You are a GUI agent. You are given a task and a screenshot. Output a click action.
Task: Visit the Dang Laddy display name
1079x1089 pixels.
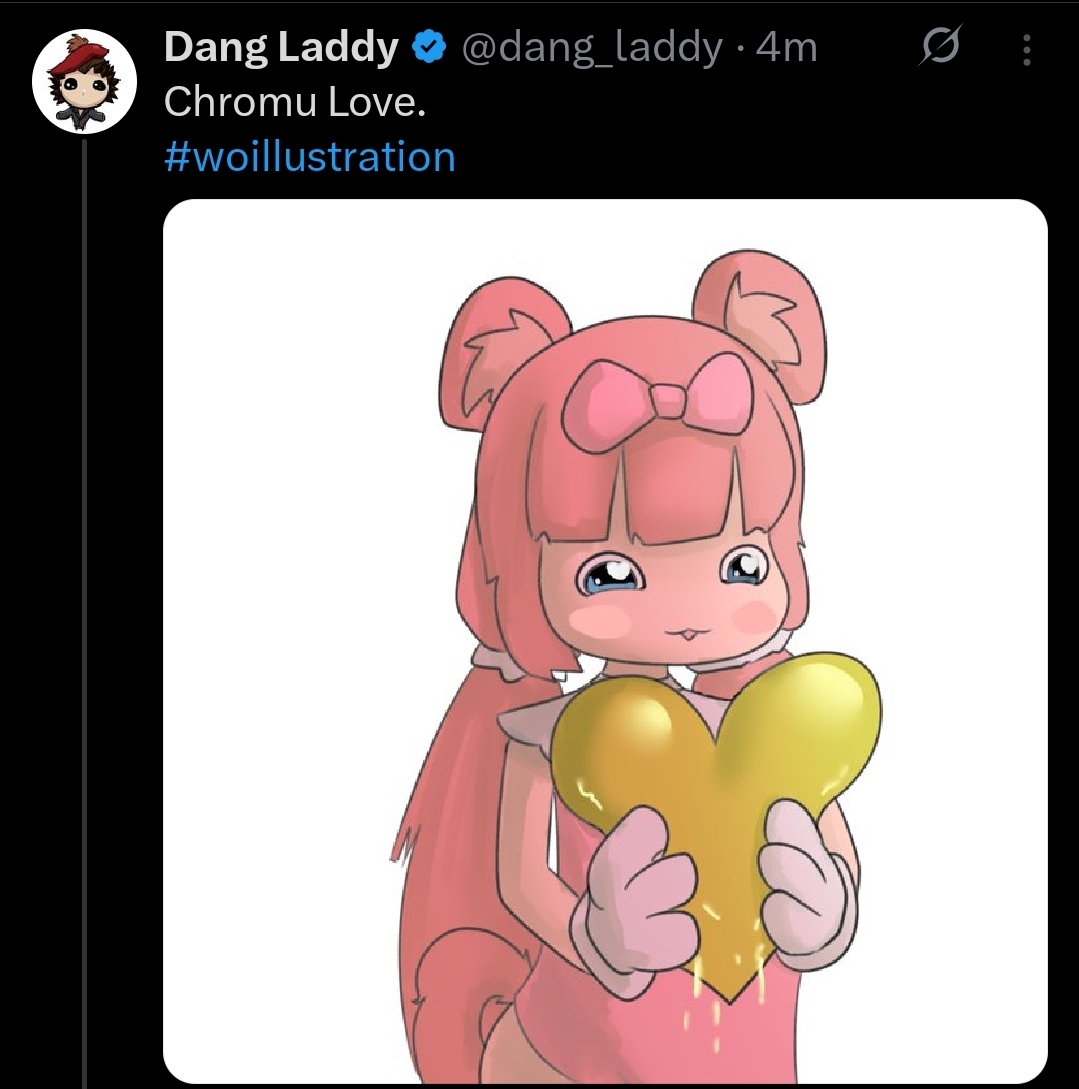click(281, 47)
